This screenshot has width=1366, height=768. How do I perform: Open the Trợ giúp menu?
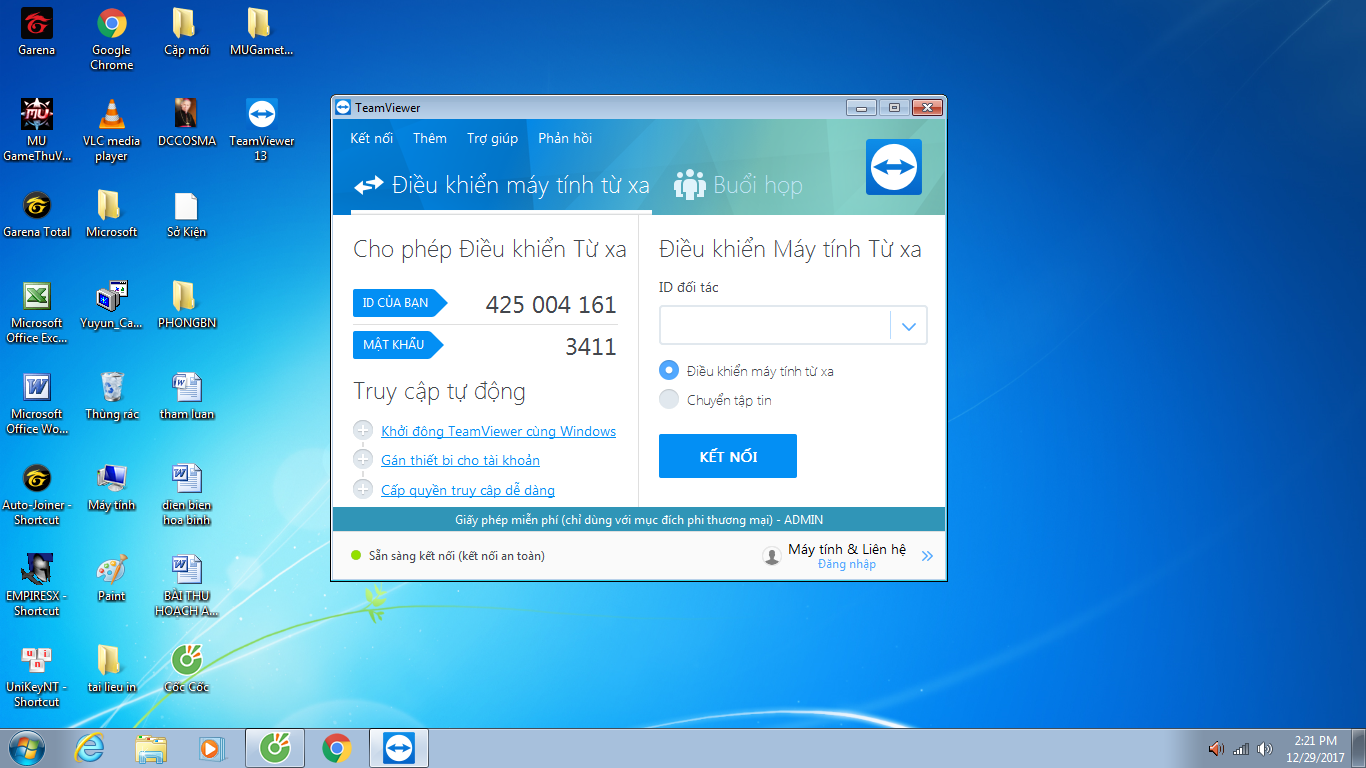click(x=492, y=138)
